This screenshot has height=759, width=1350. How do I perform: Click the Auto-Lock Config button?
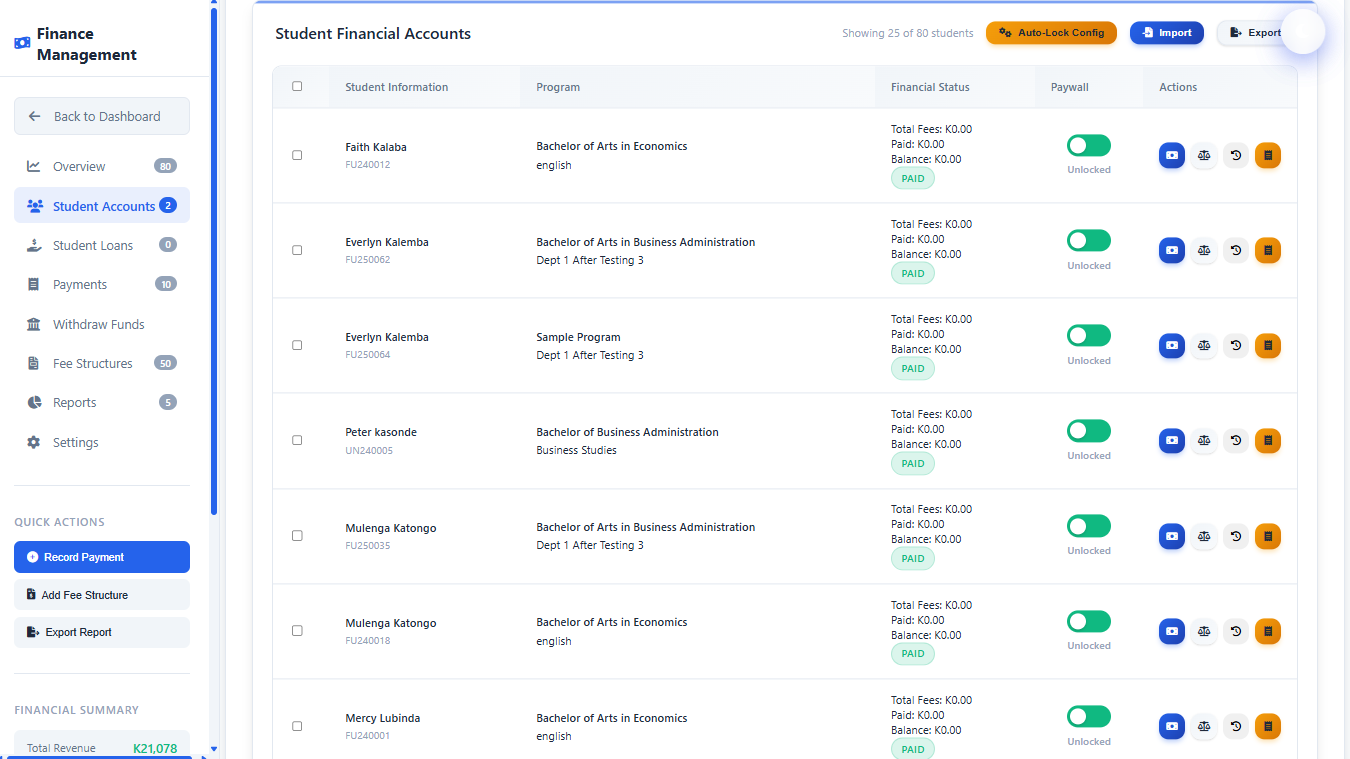pyautogui.click(x=1050, y=33)
